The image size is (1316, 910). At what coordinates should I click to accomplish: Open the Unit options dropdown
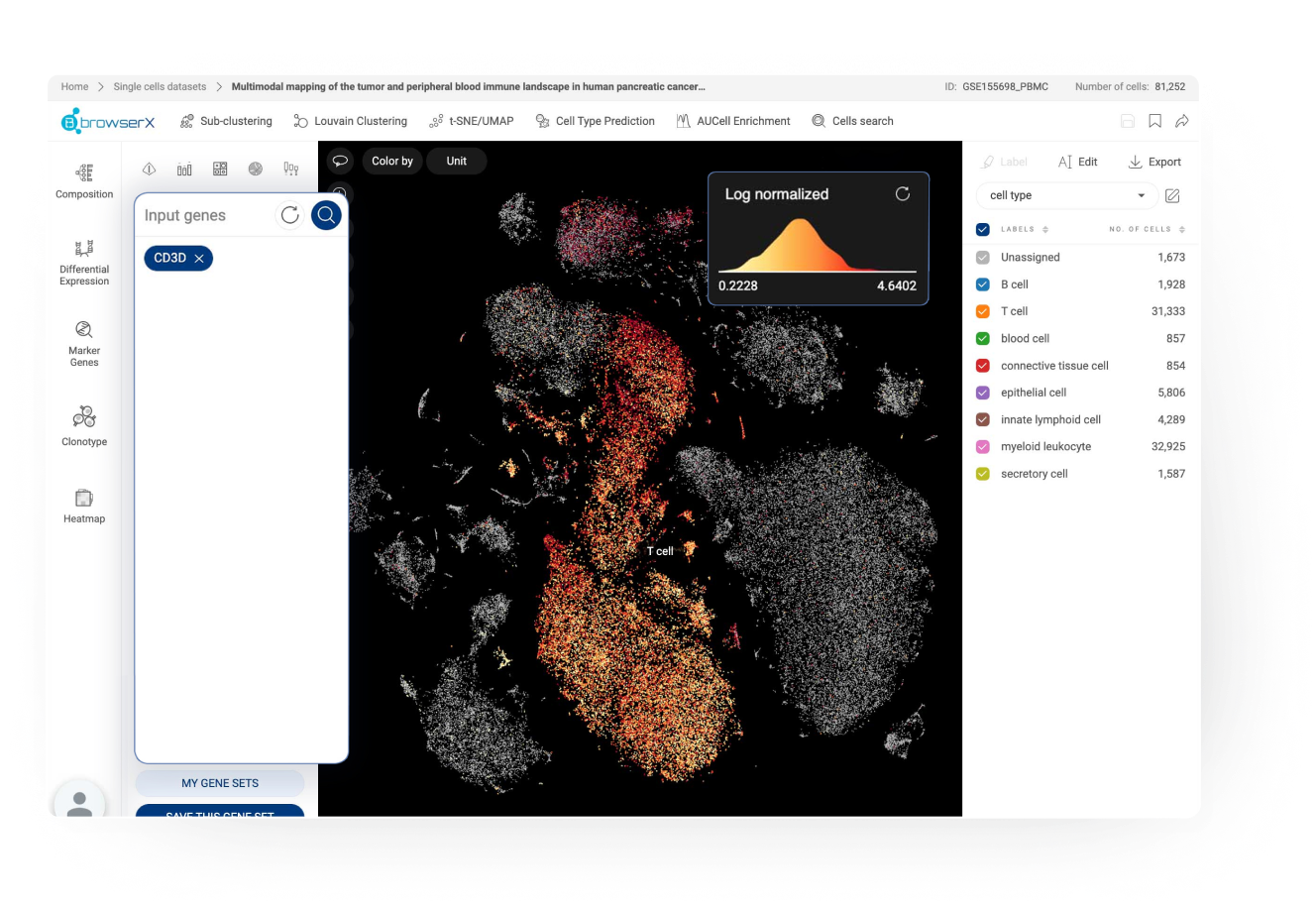(x=456, y=161)
